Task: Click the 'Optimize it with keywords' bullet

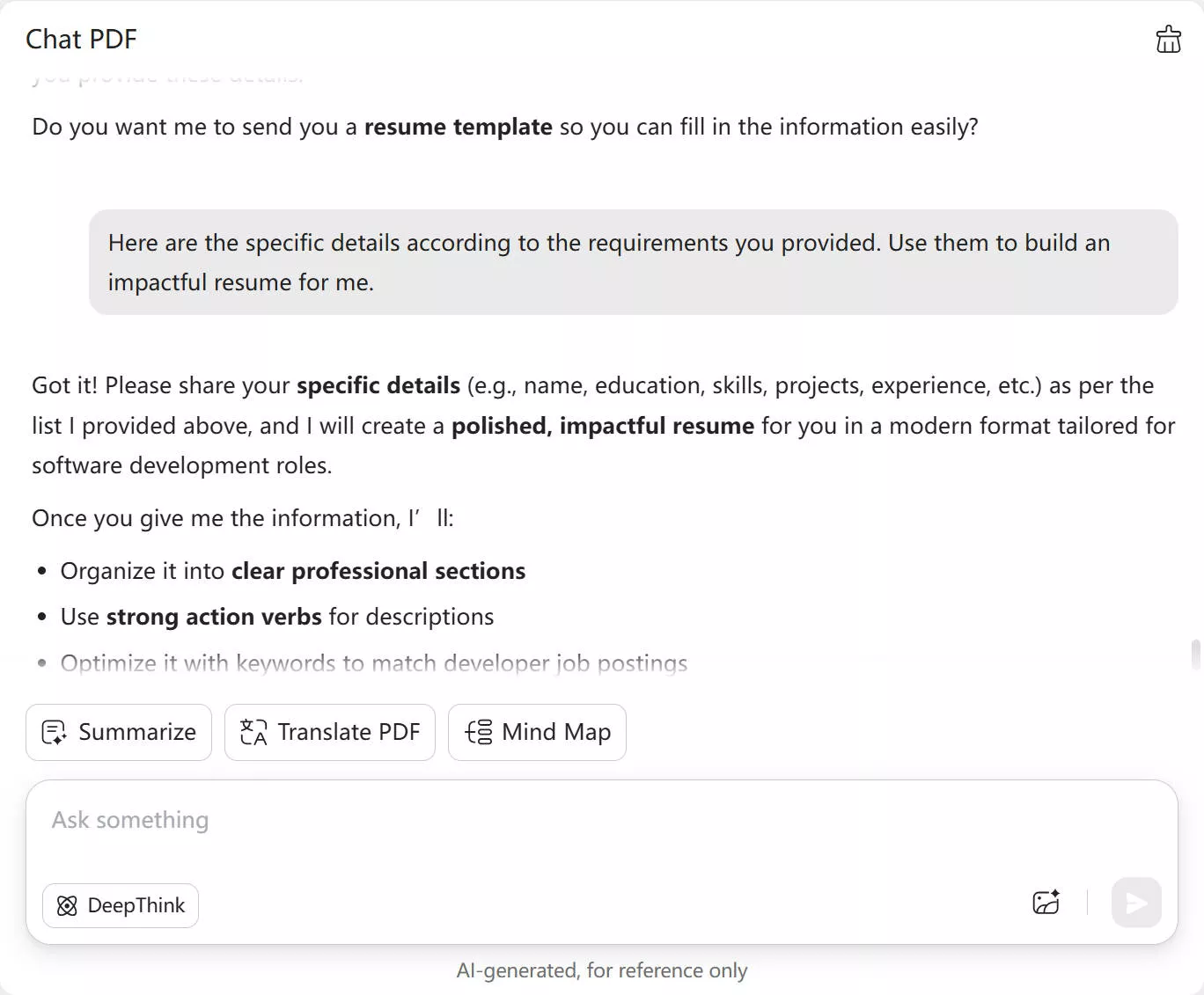Action: point(373,662)
